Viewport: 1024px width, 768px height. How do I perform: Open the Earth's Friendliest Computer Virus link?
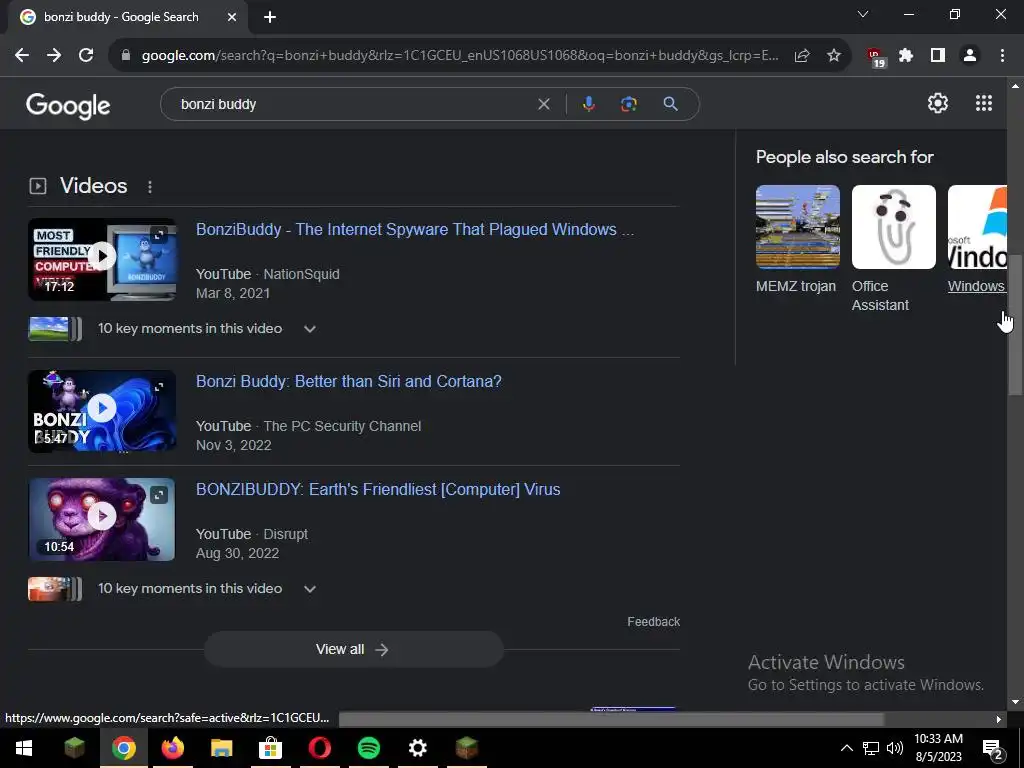pyautogui.click(x=378, y=490)
